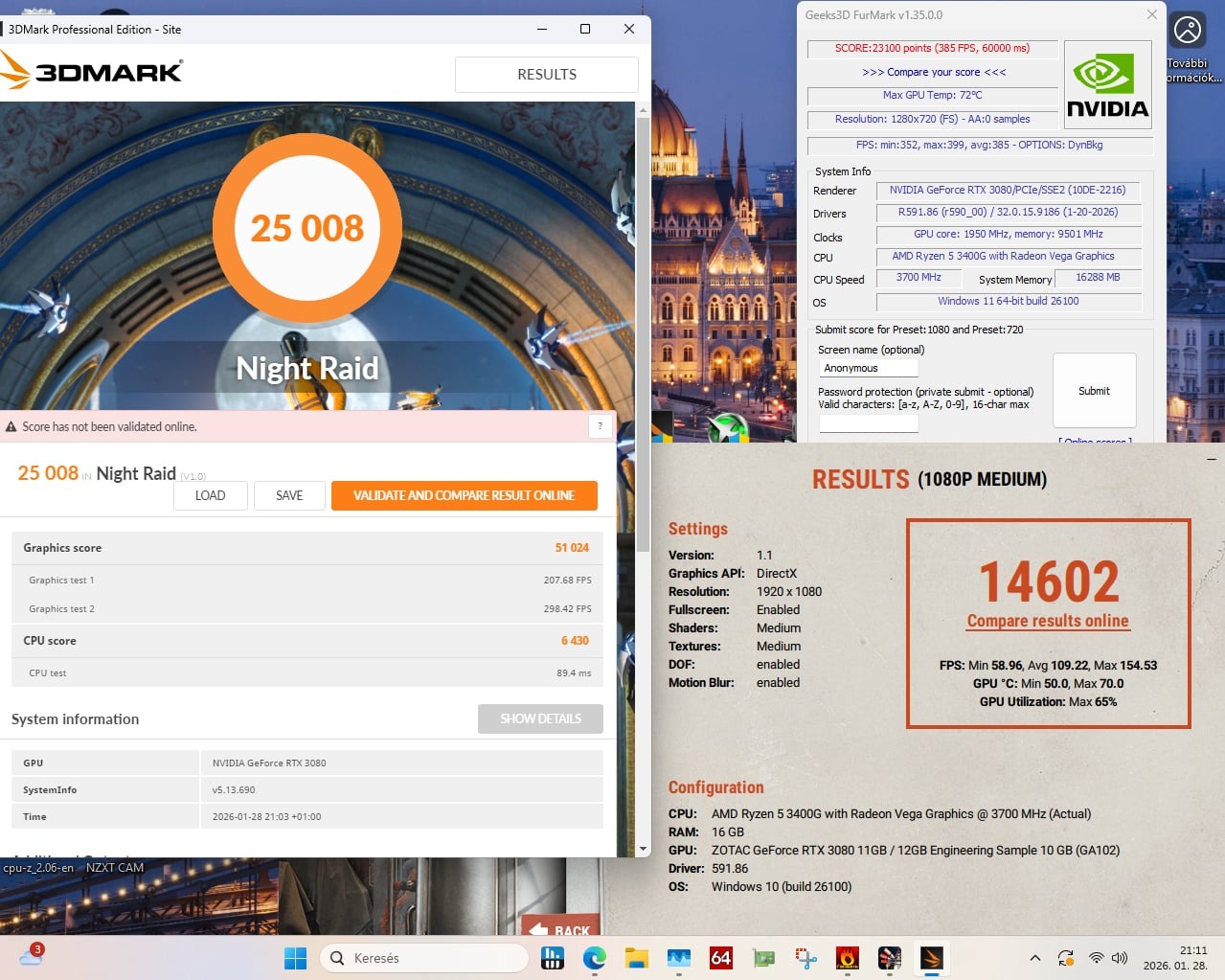The image size is (1225, 980).
Task: Click the LOAD button in 3DMark
Action: click(x=211, y=495)
